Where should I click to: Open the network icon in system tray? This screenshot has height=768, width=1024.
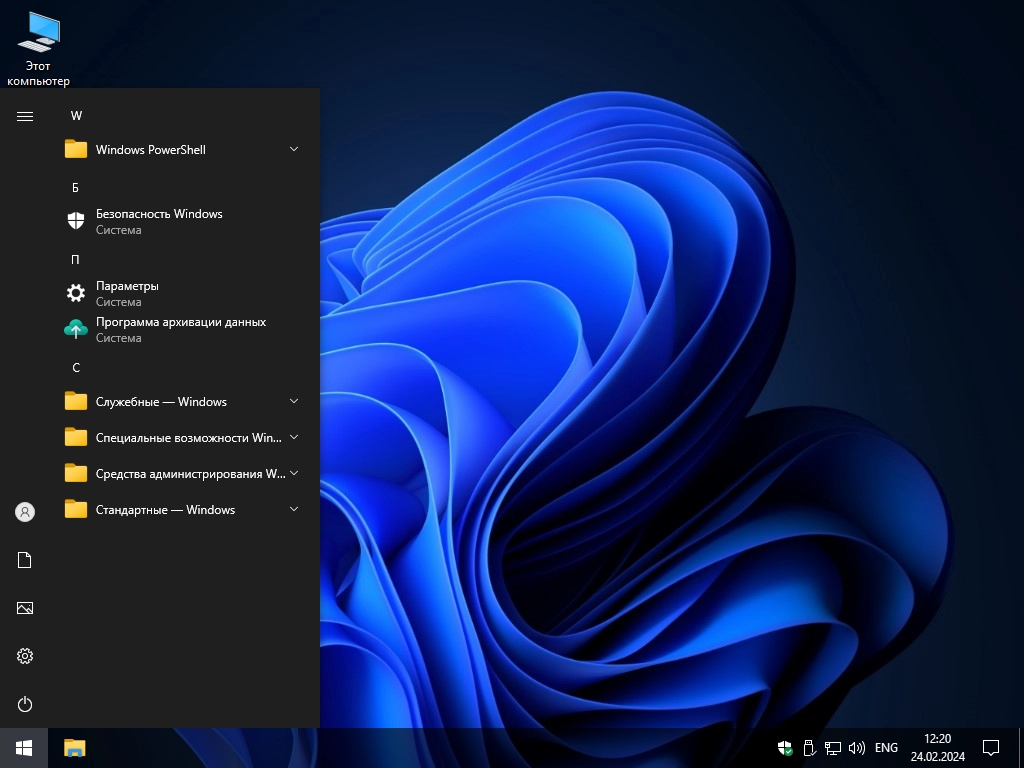[x=832, y=748]
